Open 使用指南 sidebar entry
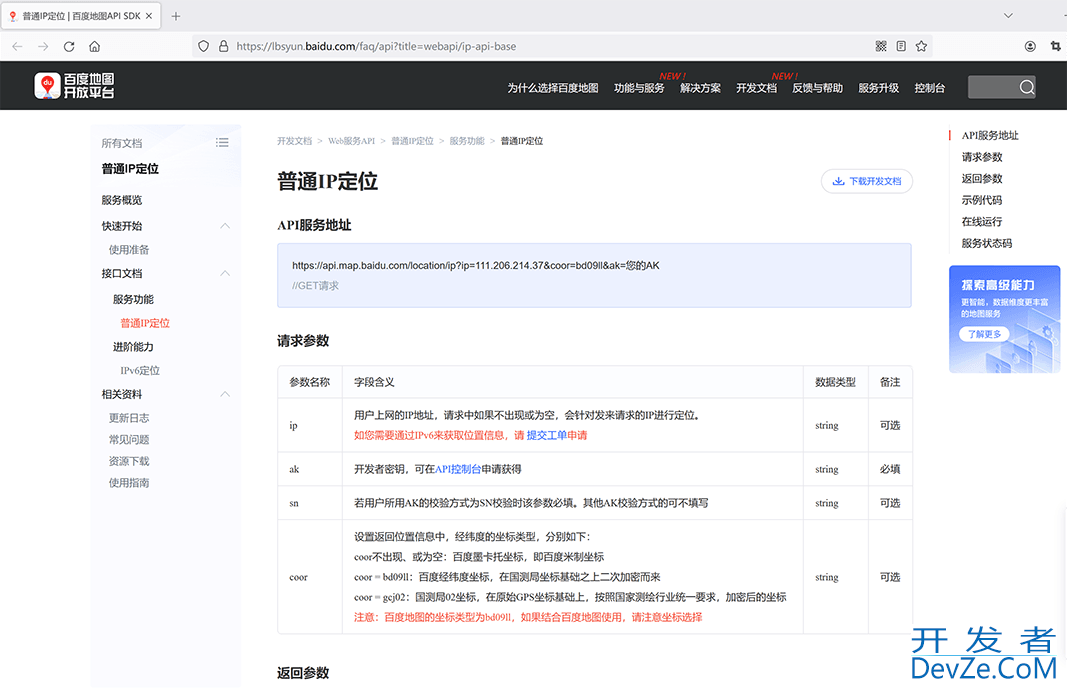 [x=129, y=483]
